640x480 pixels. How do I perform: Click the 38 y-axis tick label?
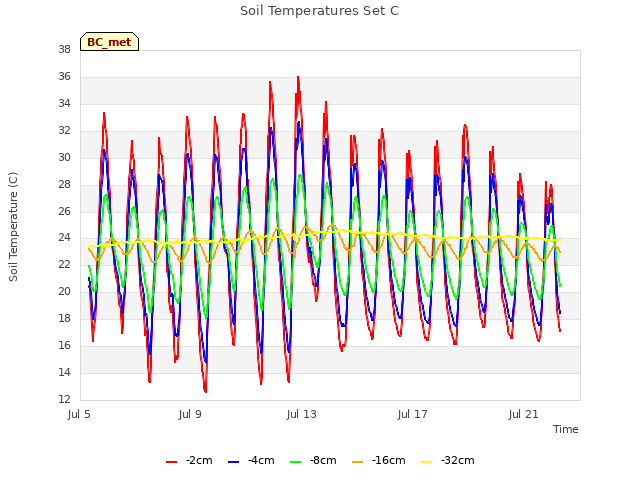[64, 49]
